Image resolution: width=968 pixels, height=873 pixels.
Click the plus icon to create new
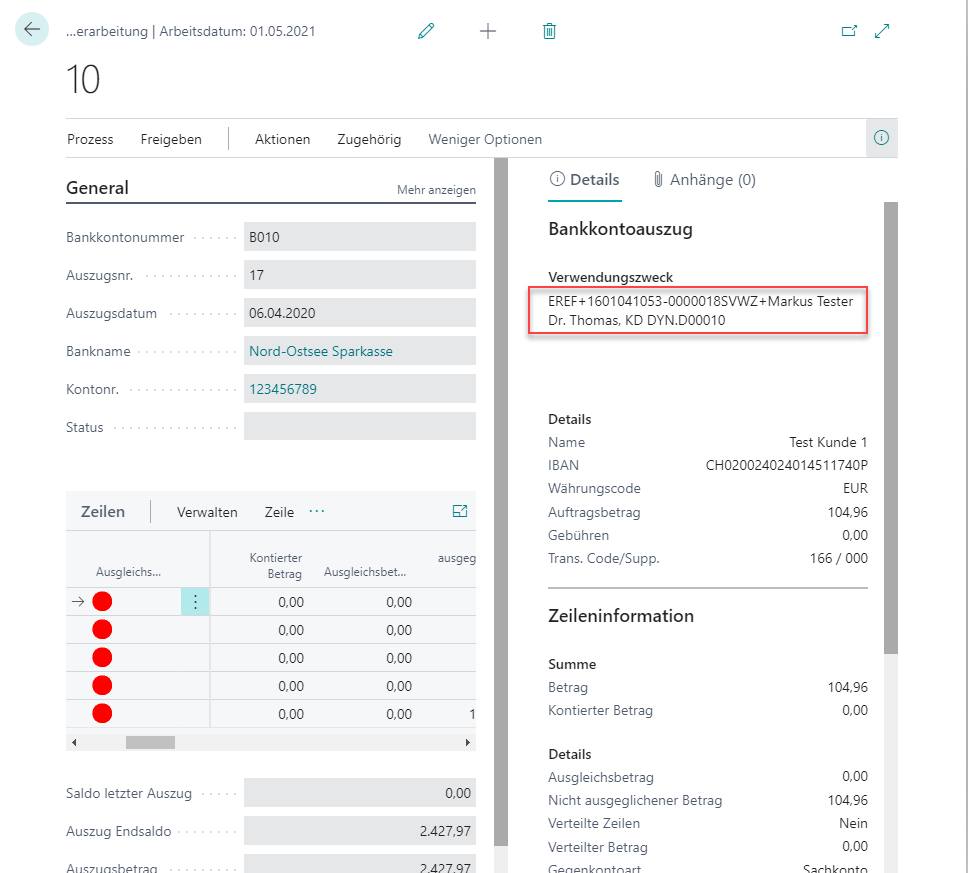coord(488,31)
